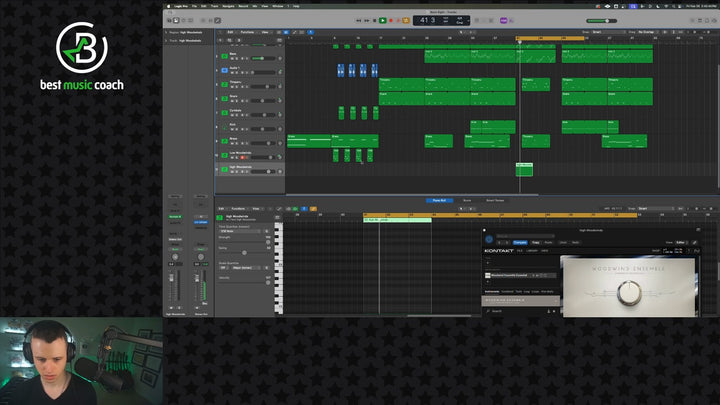
Task: Open the File menu in menu bar
Action: coord(194,6)
